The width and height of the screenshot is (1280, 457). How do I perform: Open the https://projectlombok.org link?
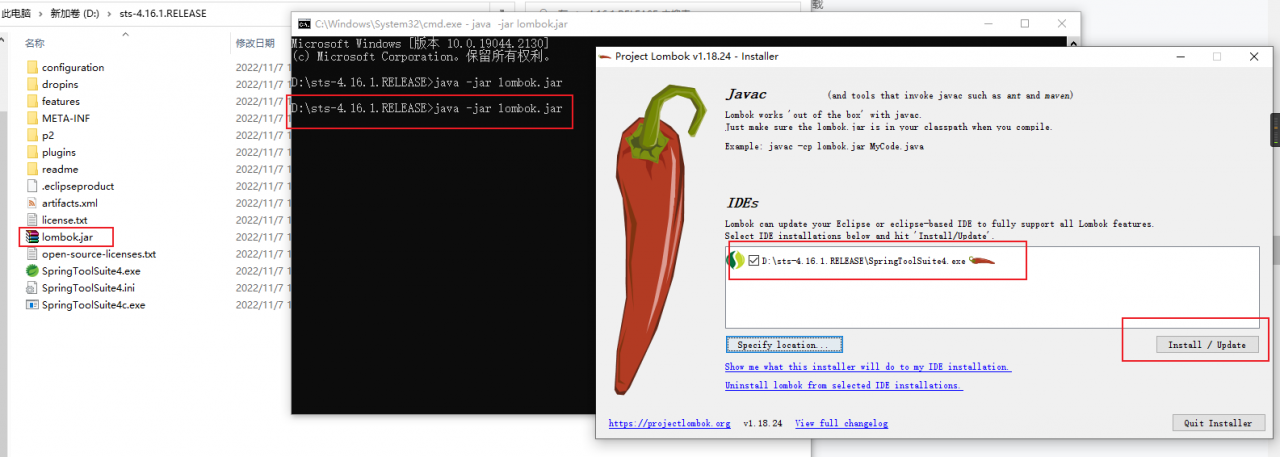coord(670,423)
